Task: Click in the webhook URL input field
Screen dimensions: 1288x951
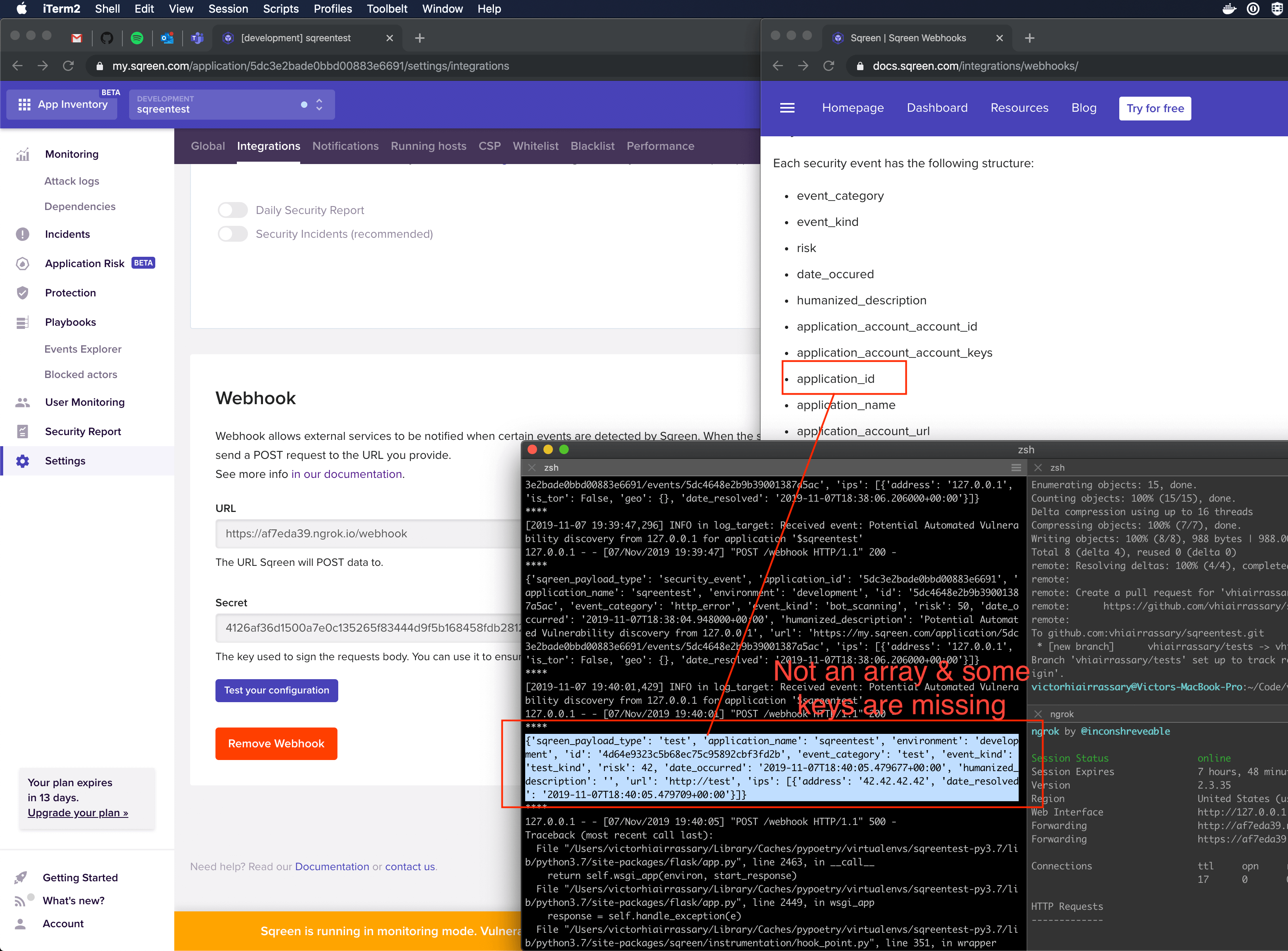Action: tap(368, 534)
